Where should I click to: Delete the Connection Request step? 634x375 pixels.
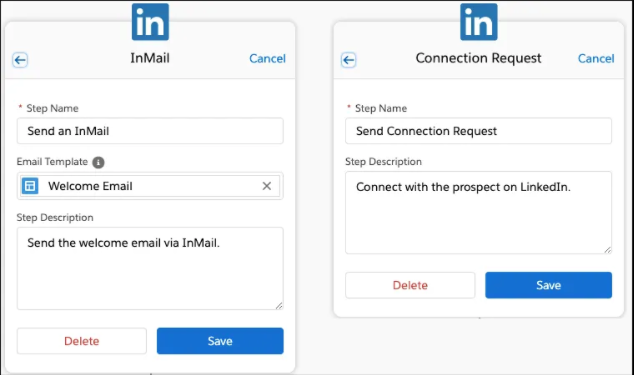tap(410, 285)
